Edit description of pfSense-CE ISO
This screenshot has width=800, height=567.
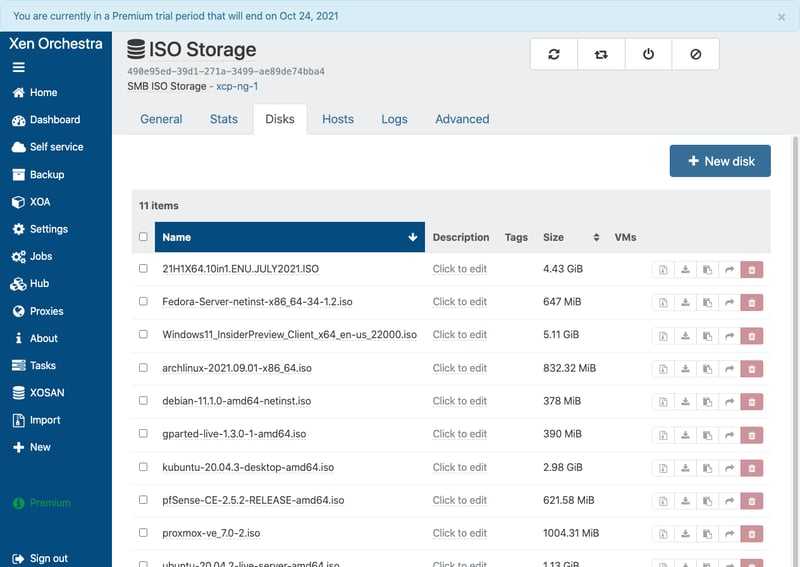point(459,500)
